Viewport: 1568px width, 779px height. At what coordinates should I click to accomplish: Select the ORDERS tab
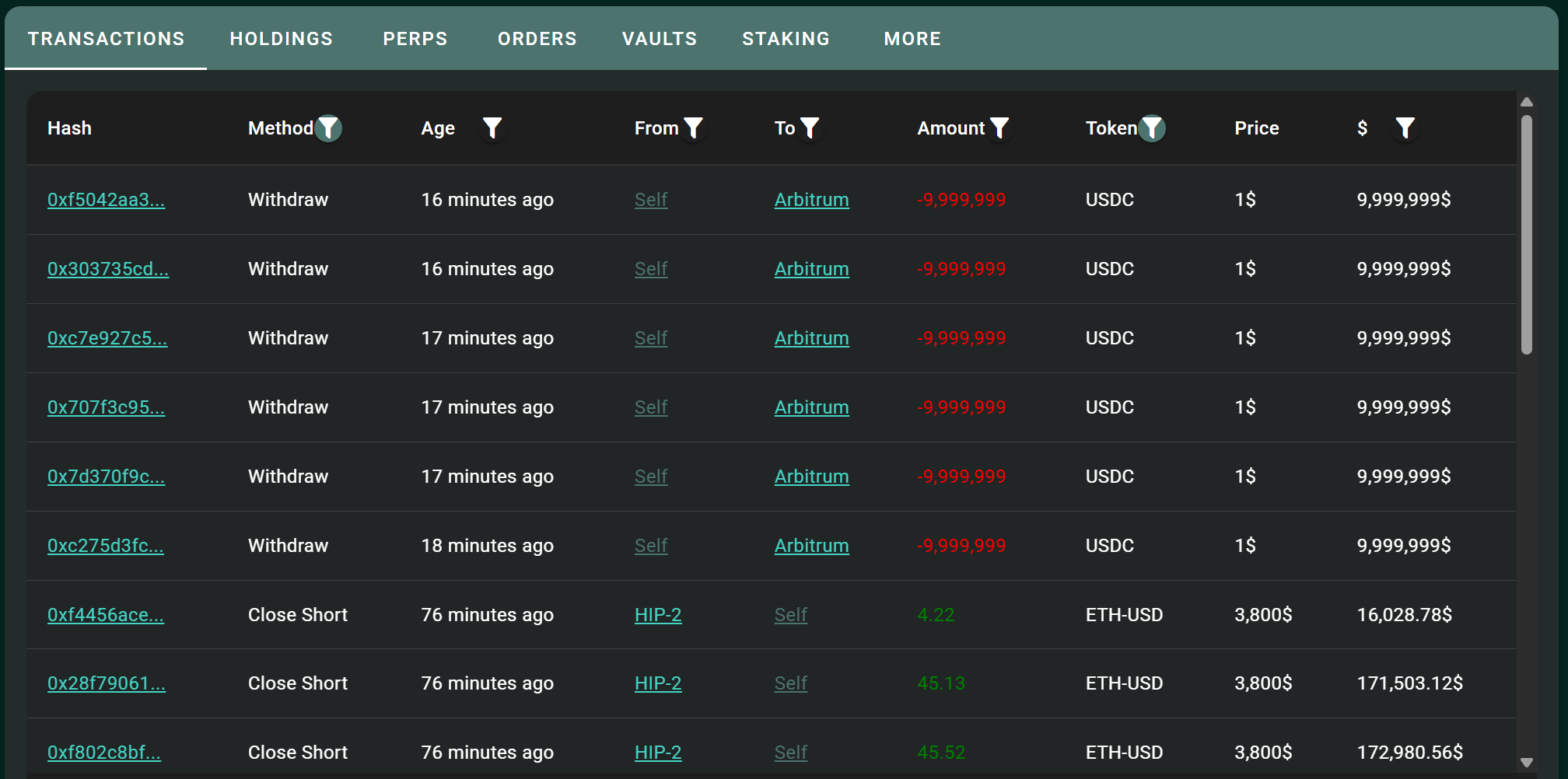pyautogui.click(x=537, y=38)
